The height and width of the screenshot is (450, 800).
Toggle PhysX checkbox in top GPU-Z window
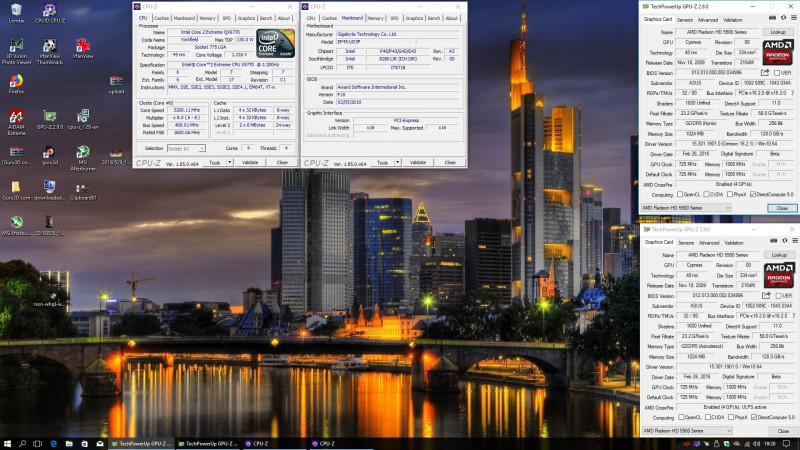tap(730, 194)
